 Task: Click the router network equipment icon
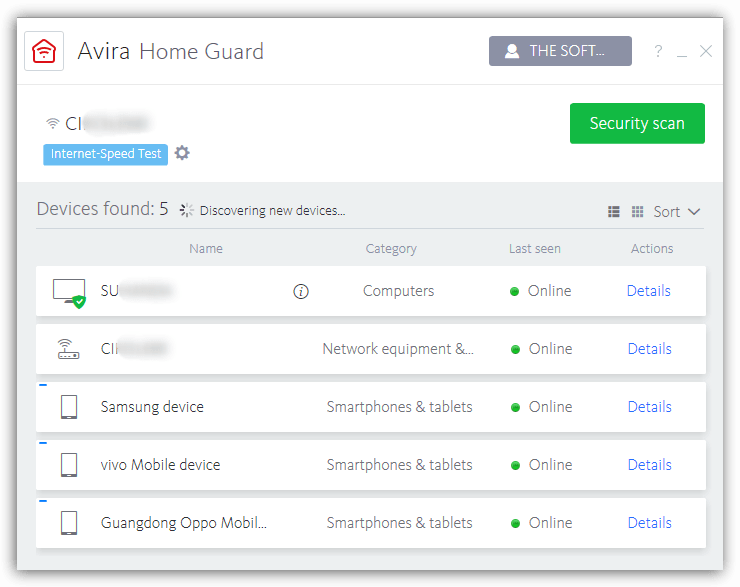68,349
